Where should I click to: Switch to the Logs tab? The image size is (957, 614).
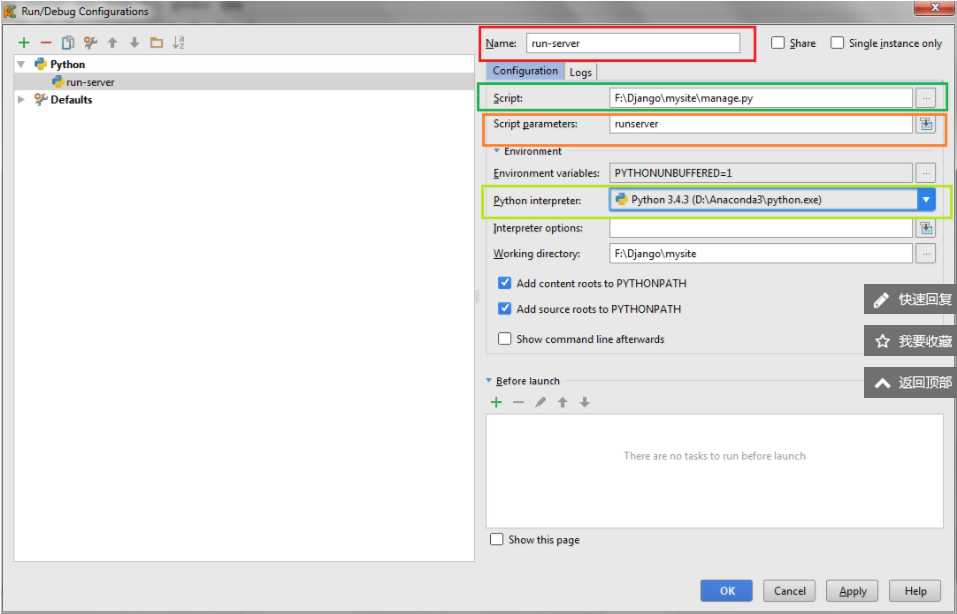click(580, 72)
